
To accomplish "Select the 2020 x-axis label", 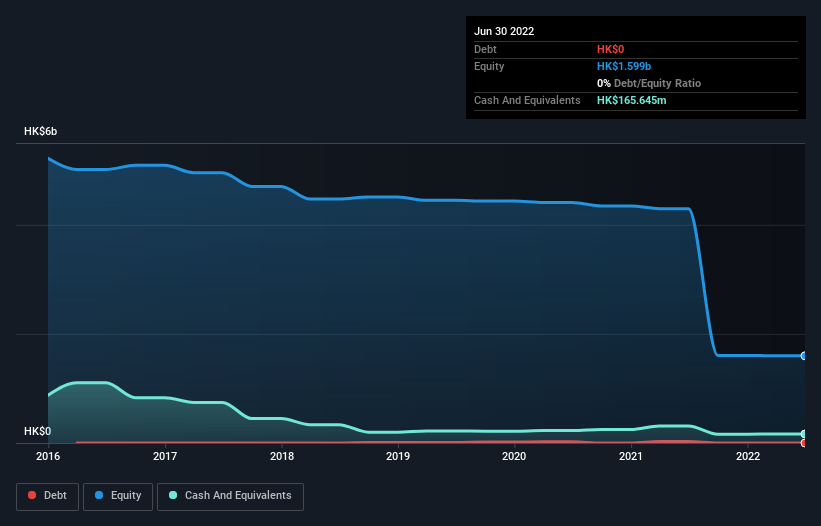I will 514,456.
